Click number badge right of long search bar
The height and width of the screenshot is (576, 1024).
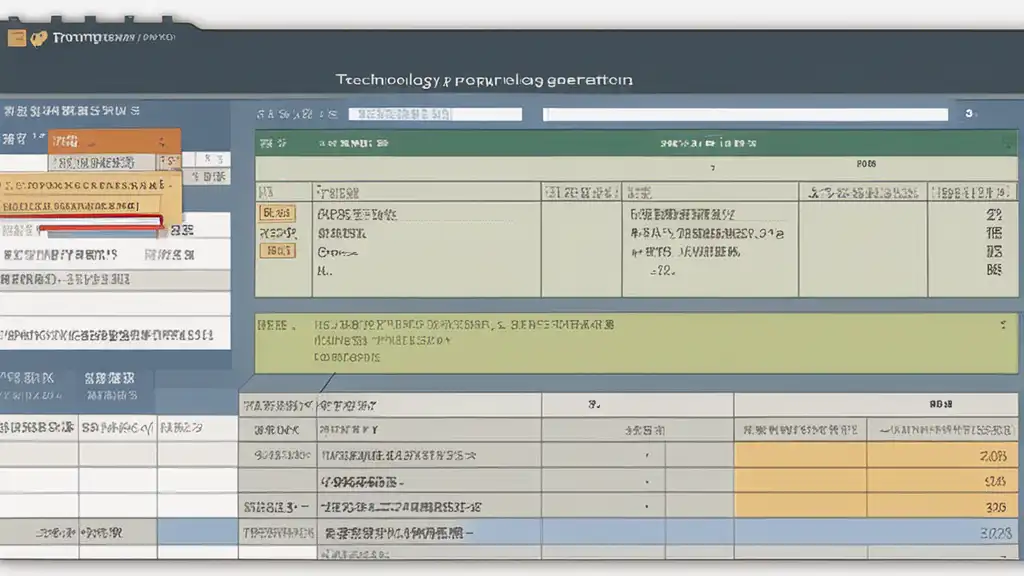(x=969, y=115)
